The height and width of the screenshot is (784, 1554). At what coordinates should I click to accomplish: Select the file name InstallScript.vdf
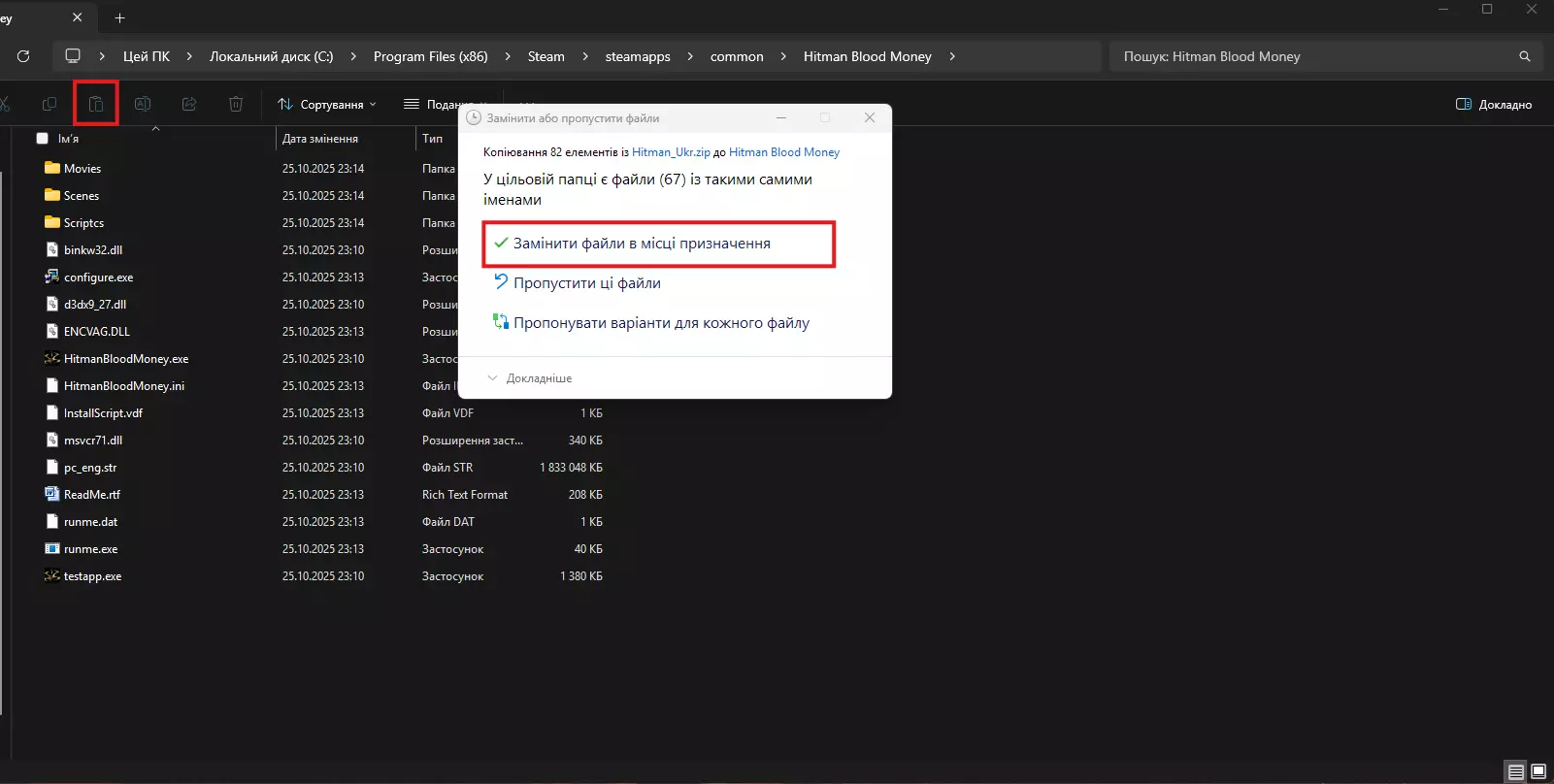(x=103, y=412)
